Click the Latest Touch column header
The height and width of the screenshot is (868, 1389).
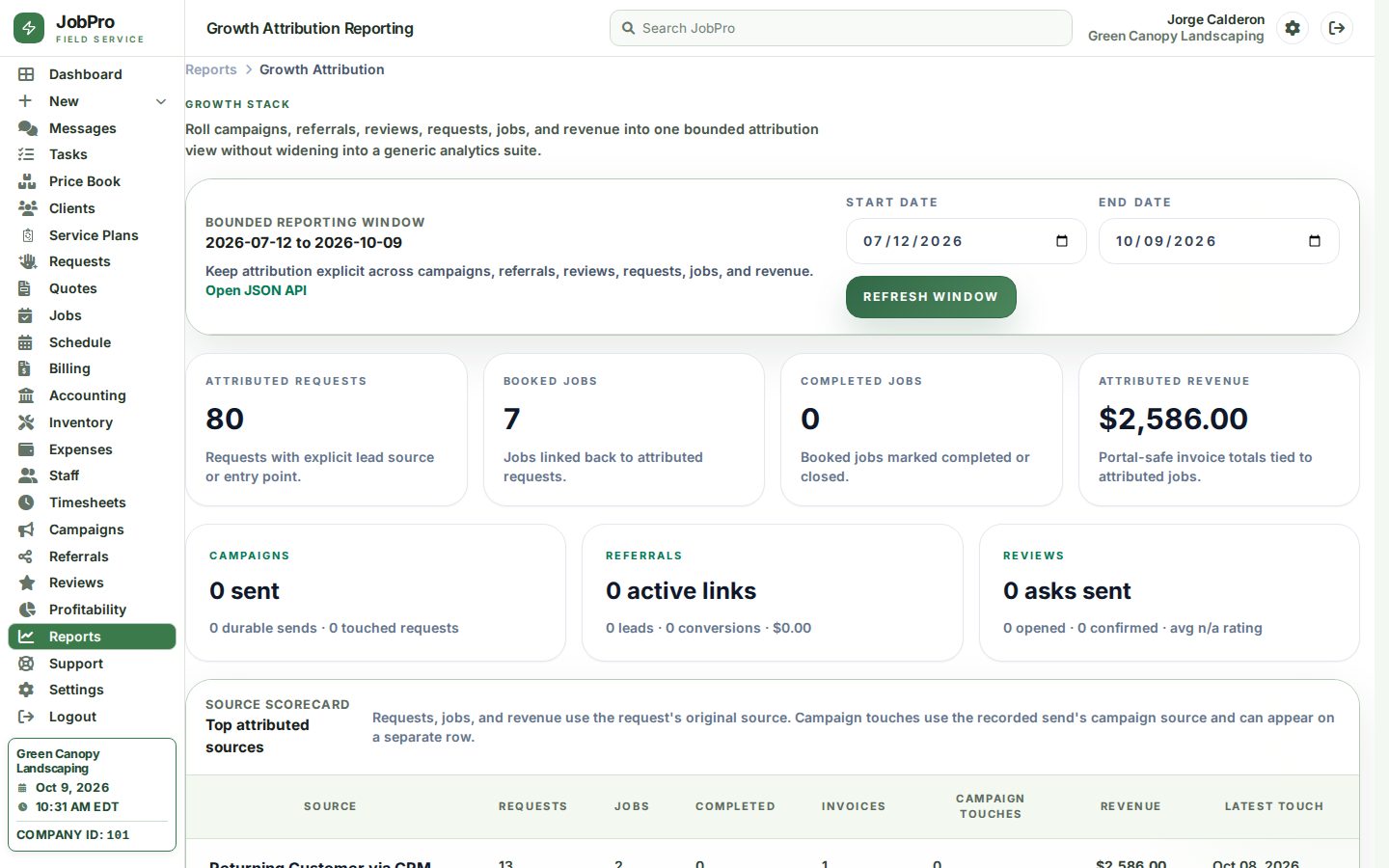pyautogui.click(x=1274, y=806)
